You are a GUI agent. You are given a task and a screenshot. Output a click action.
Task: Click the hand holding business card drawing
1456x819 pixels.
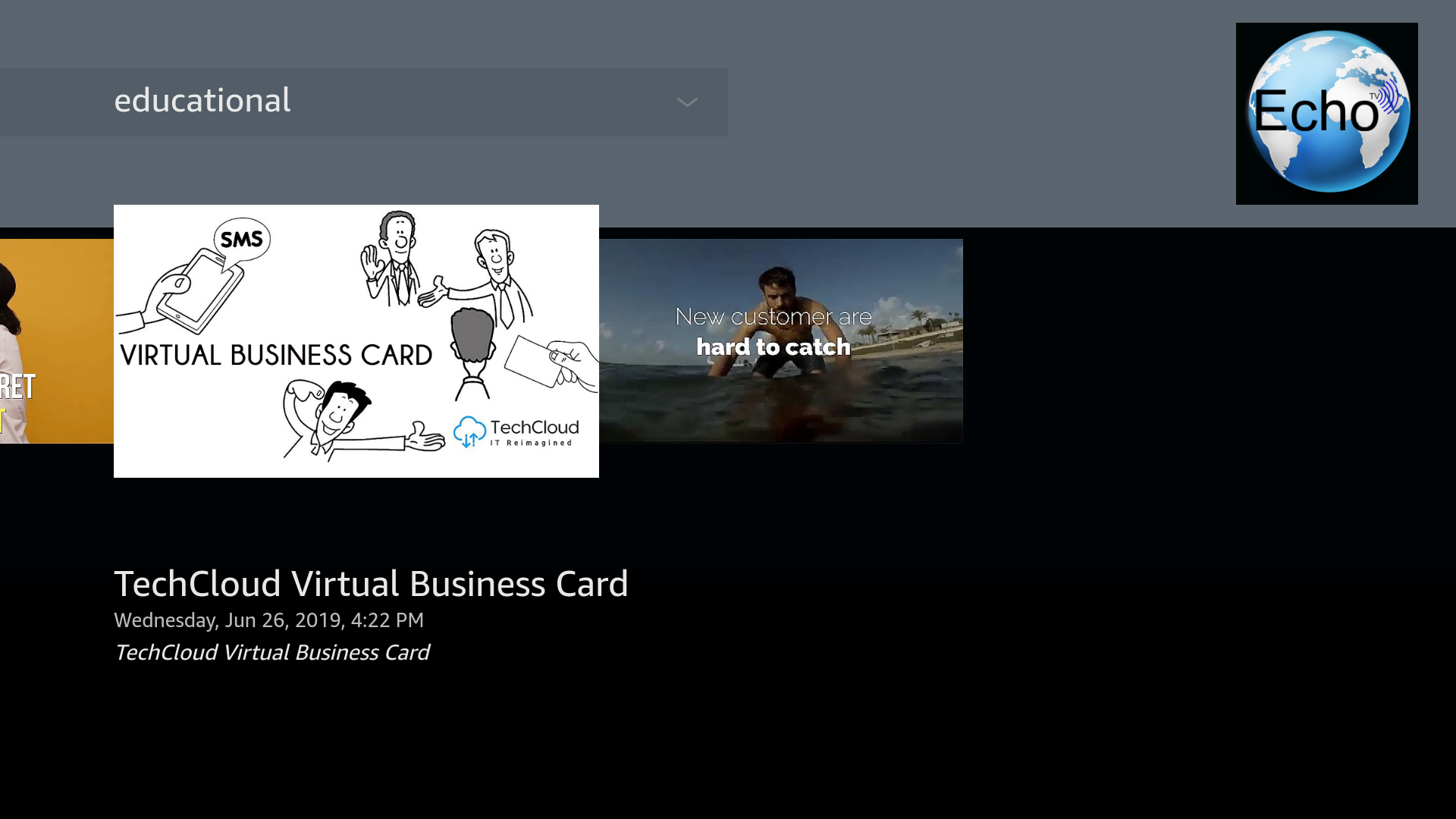554,362
